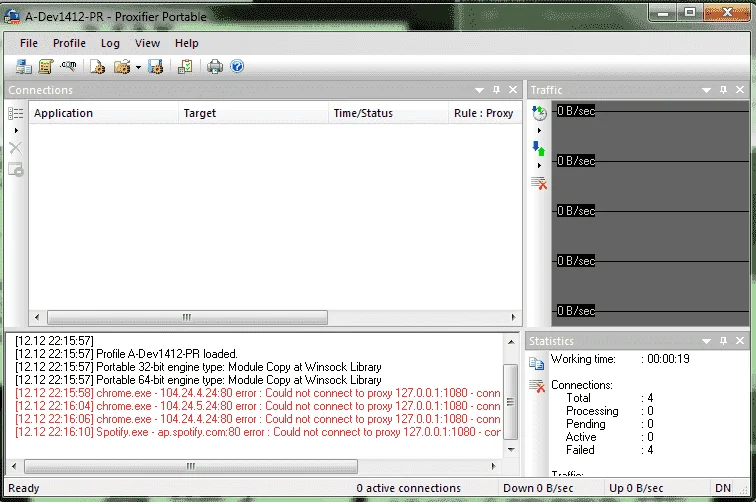Screen dimensions: 756x502
Task: Click right arrow of Connections horizontal scrollbar
Action: 513,317
